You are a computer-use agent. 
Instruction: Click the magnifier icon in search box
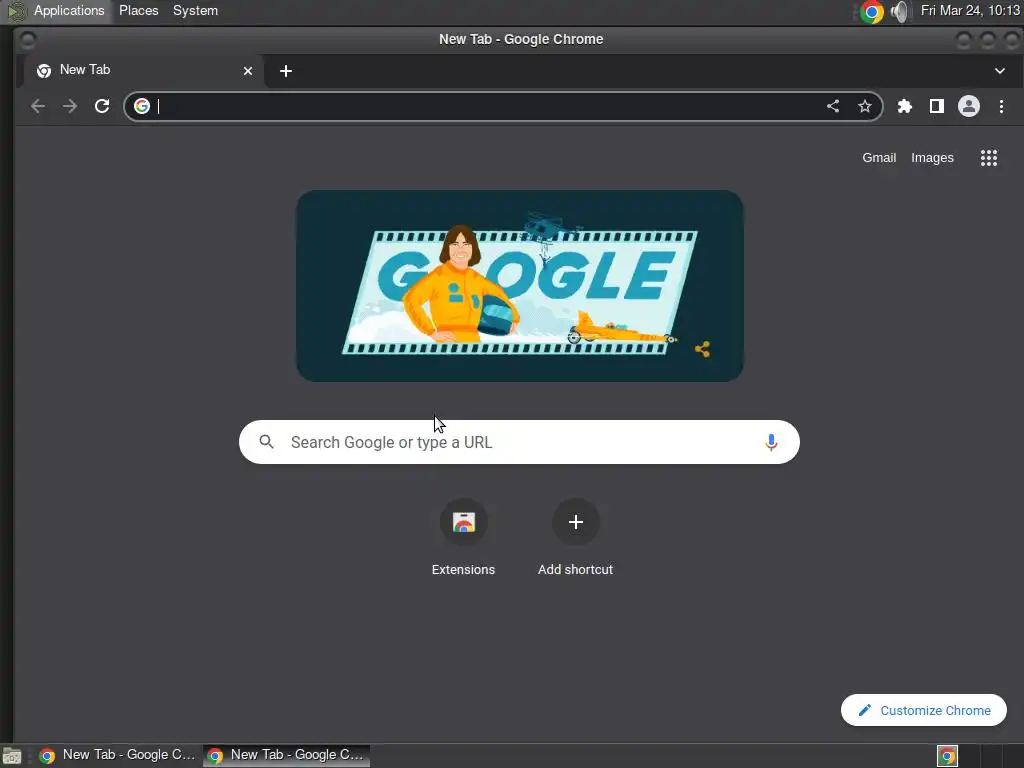coord(266,442)
